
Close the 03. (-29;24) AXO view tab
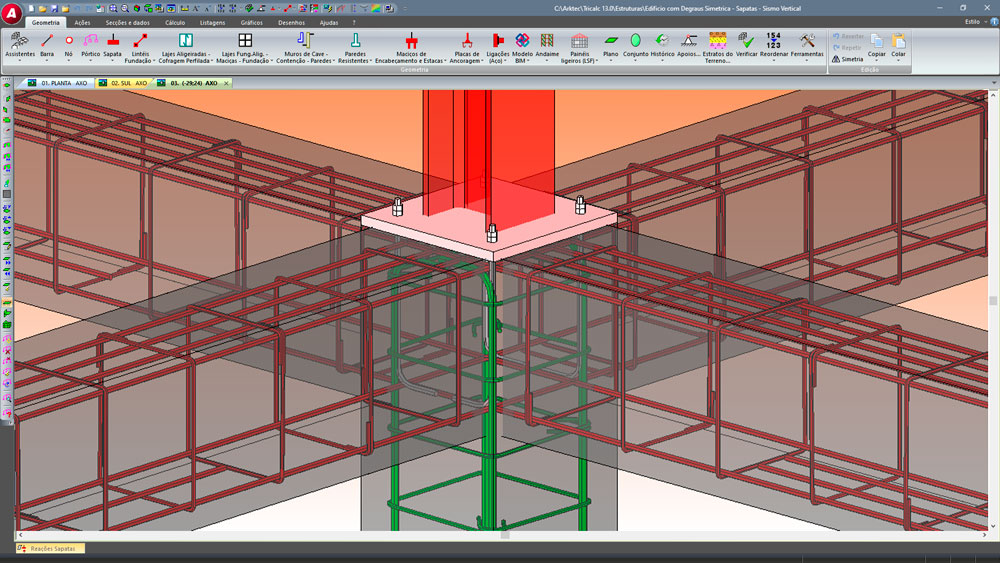226,83
